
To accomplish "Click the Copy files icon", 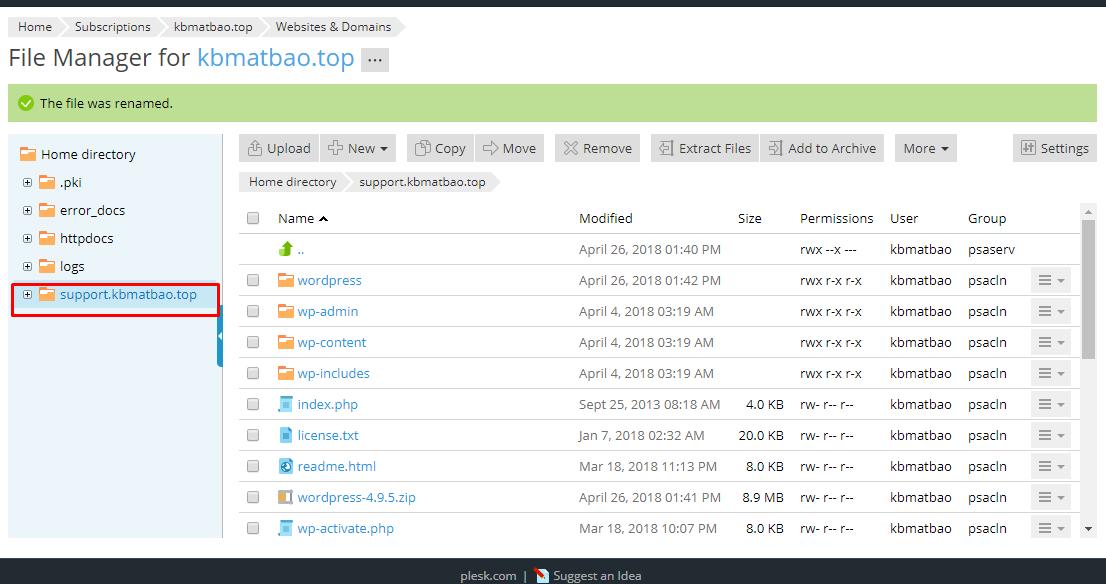I will tap(424, 148).
